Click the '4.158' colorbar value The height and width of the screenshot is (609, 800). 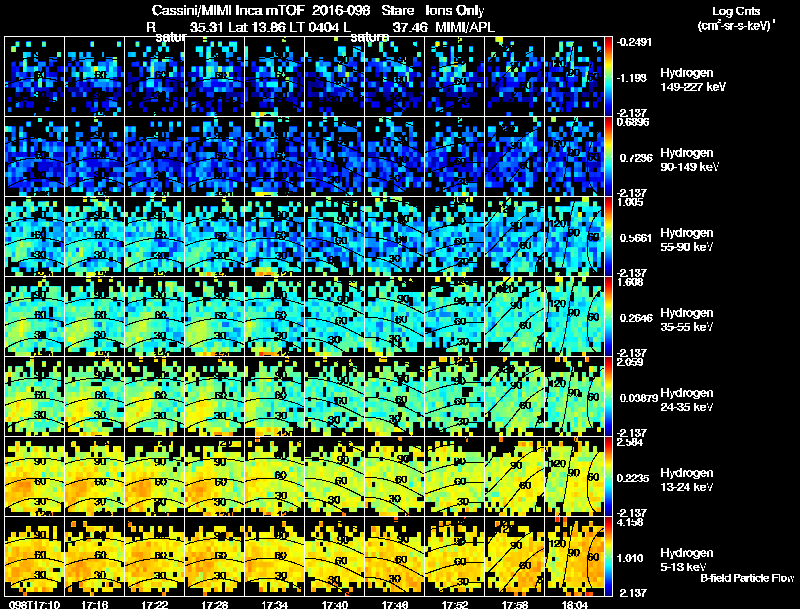click(x=630, y=522)
